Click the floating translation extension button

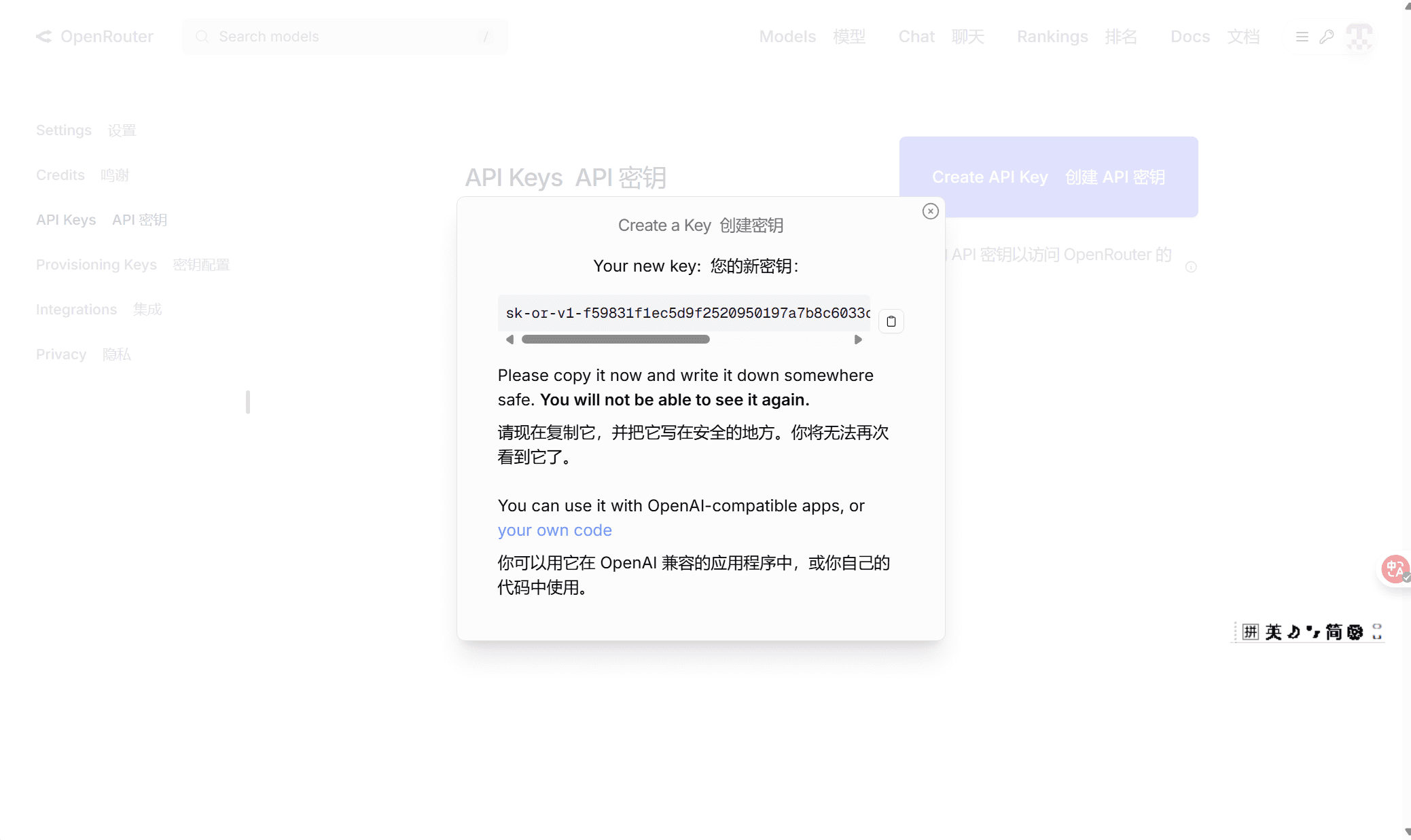(1395, 569)
